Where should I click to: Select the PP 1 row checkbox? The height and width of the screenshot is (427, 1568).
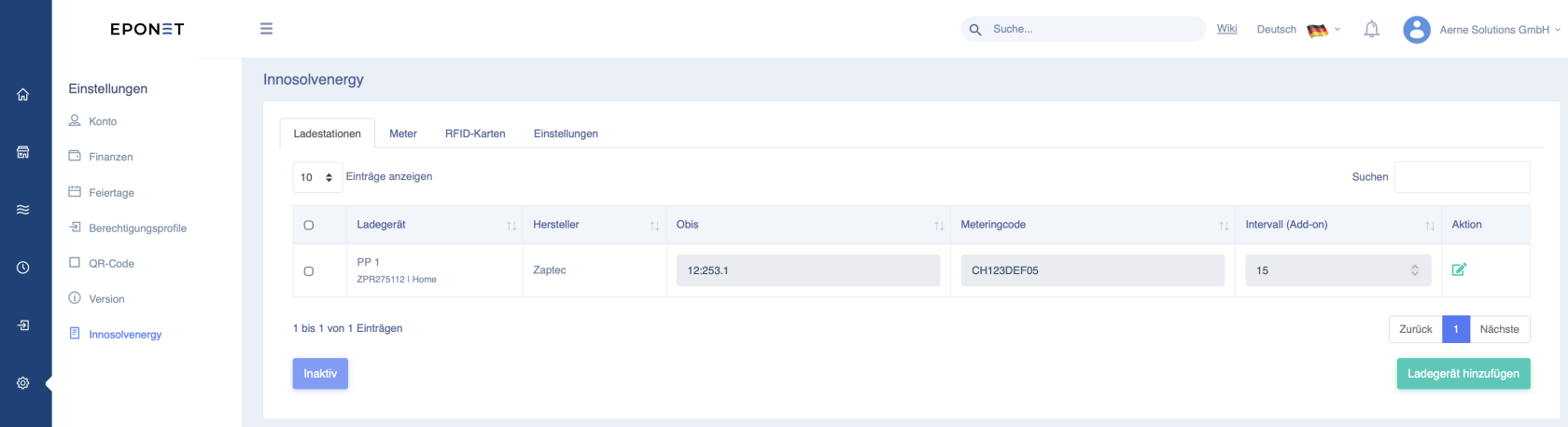point(309,271)
